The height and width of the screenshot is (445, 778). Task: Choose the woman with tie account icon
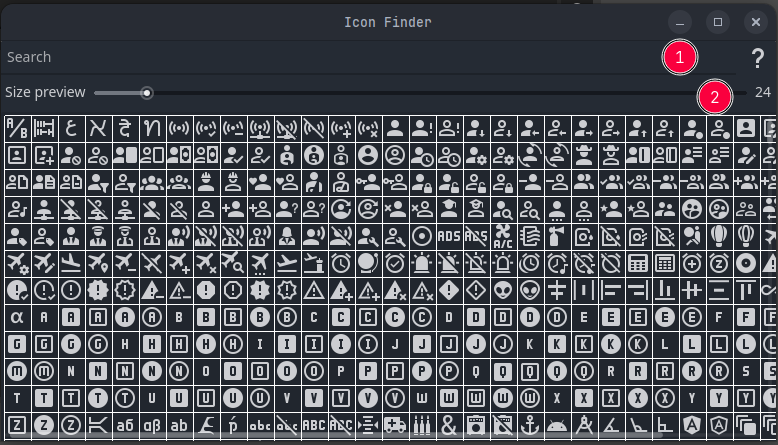pyautogui.click(x=287, y=237)
